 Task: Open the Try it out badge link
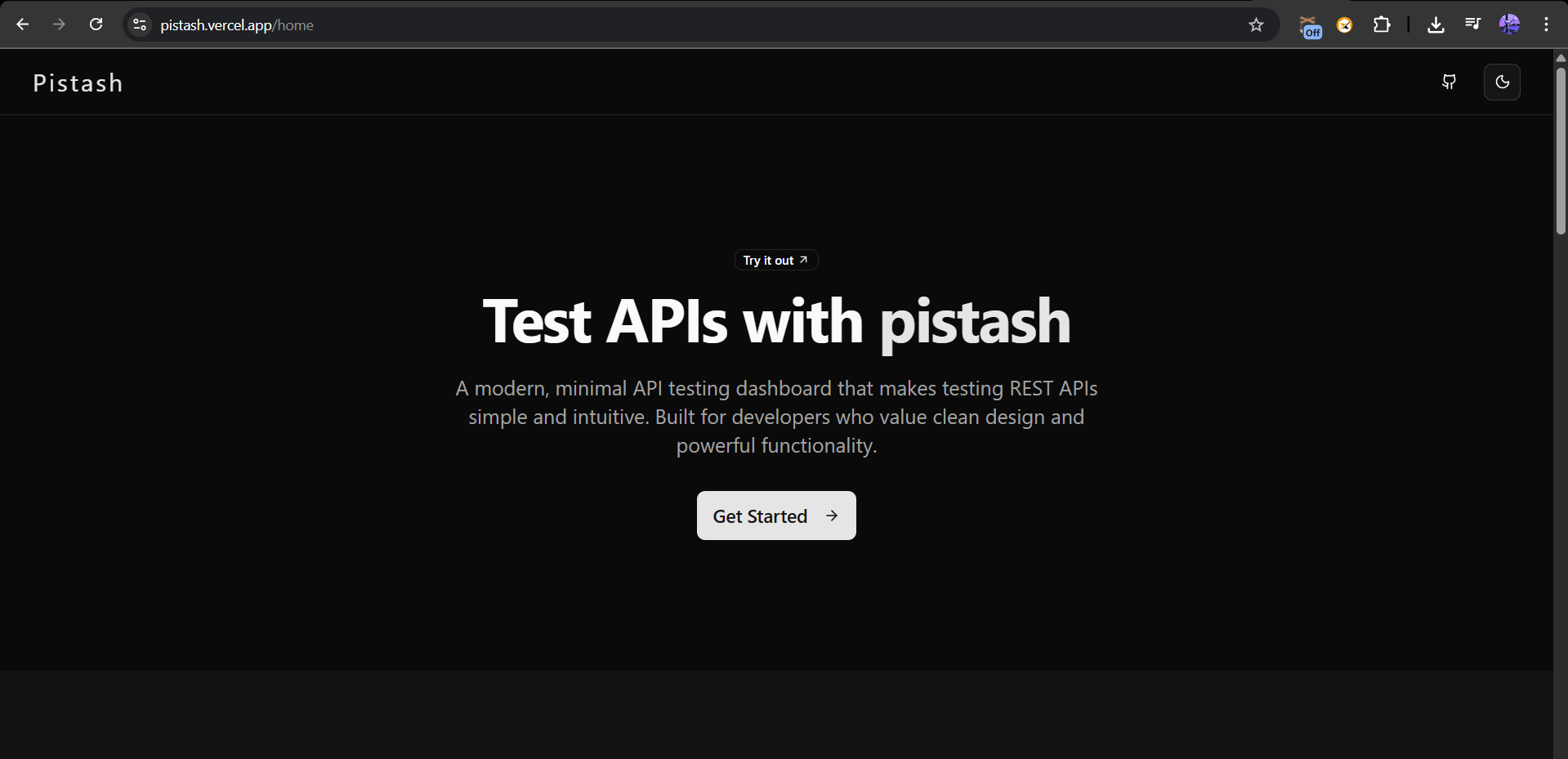[775, 260]
